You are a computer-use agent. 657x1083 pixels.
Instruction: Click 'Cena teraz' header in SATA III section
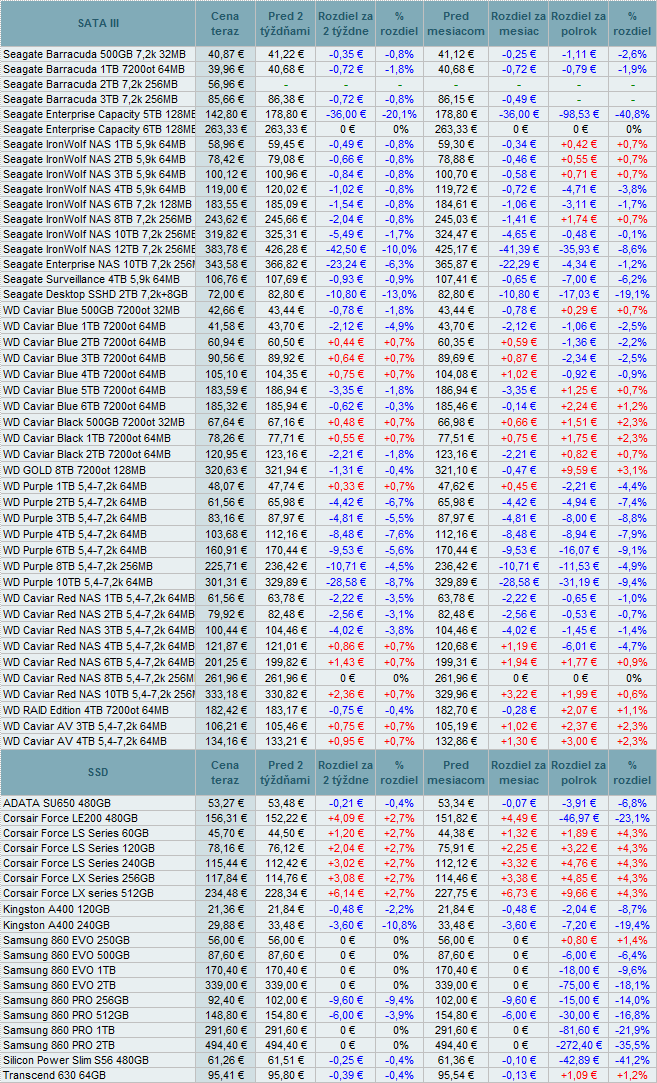(x=225, y=23)
